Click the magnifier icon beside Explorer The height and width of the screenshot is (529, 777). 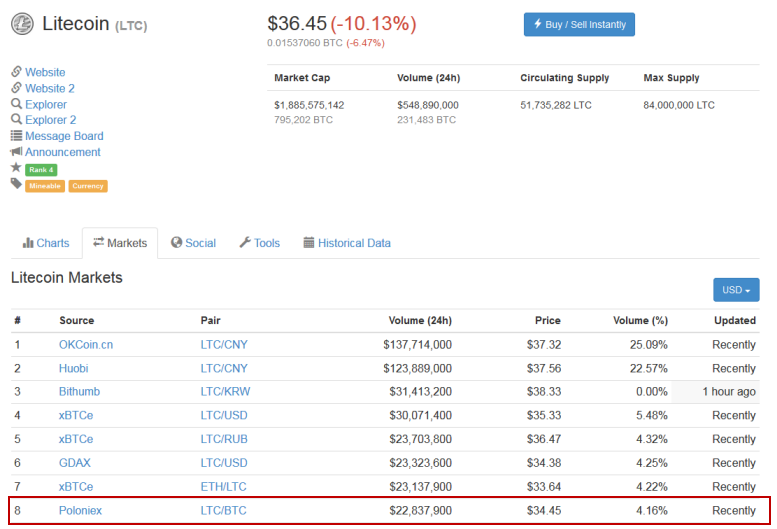[16, 104]
